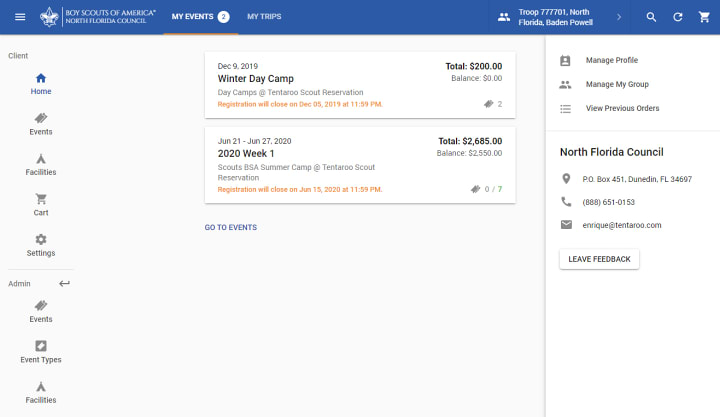Open the View Previous Orders link
Viewport: 720px width, 417px height.
[x=622, y=108]
